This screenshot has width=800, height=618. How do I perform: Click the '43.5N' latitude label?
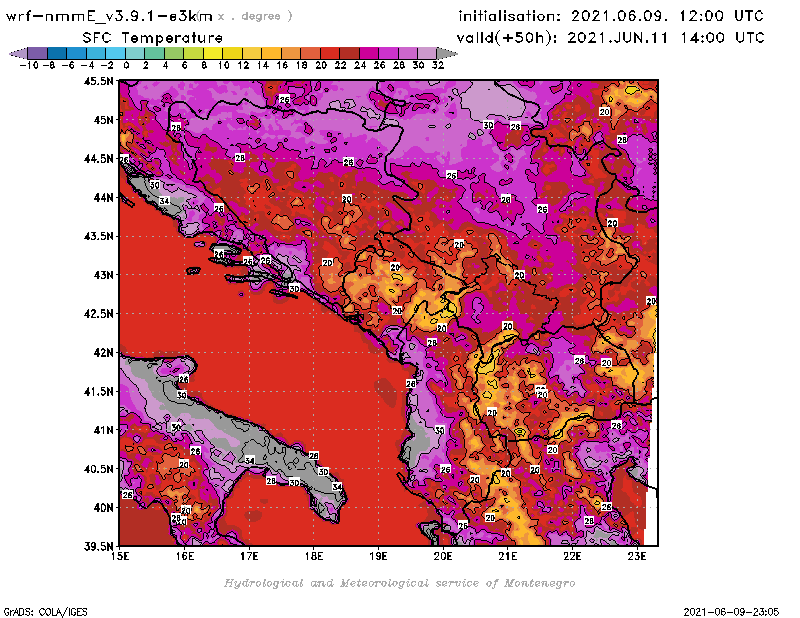click(98, 236)
